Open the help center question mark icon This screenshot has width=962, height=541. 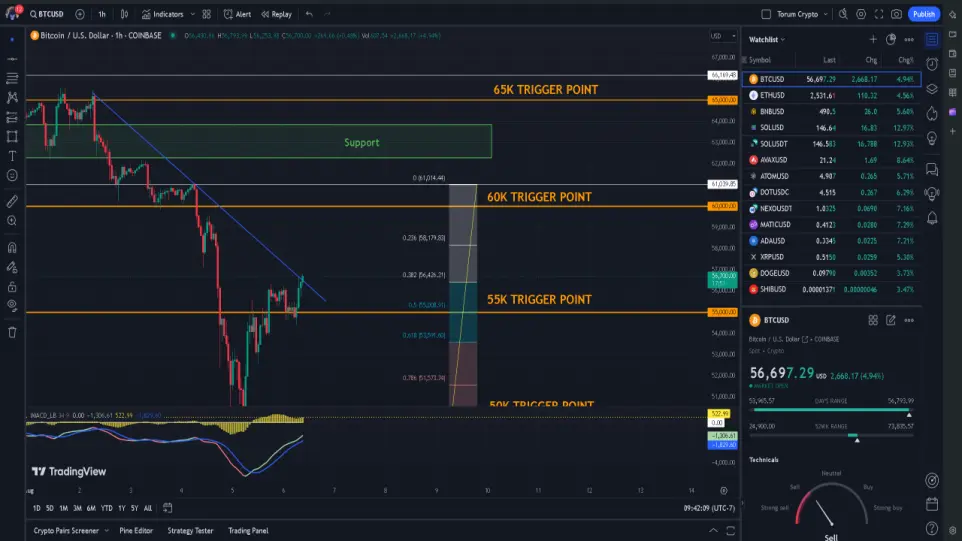[932, 528]
